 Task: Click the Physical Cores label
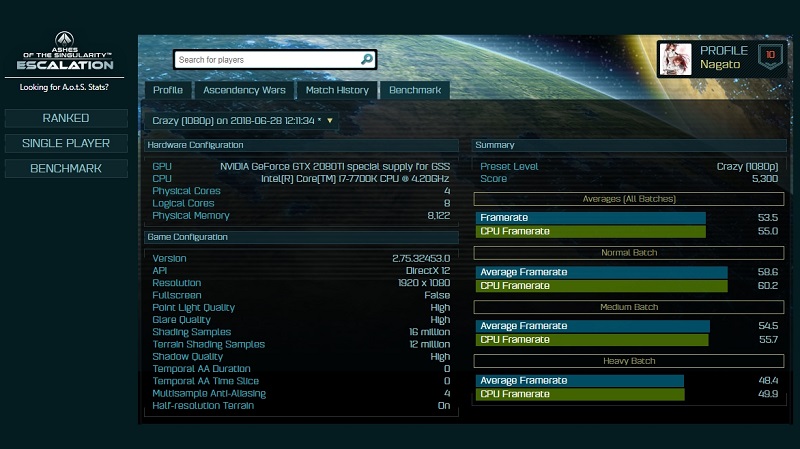[x=186, y=191]
